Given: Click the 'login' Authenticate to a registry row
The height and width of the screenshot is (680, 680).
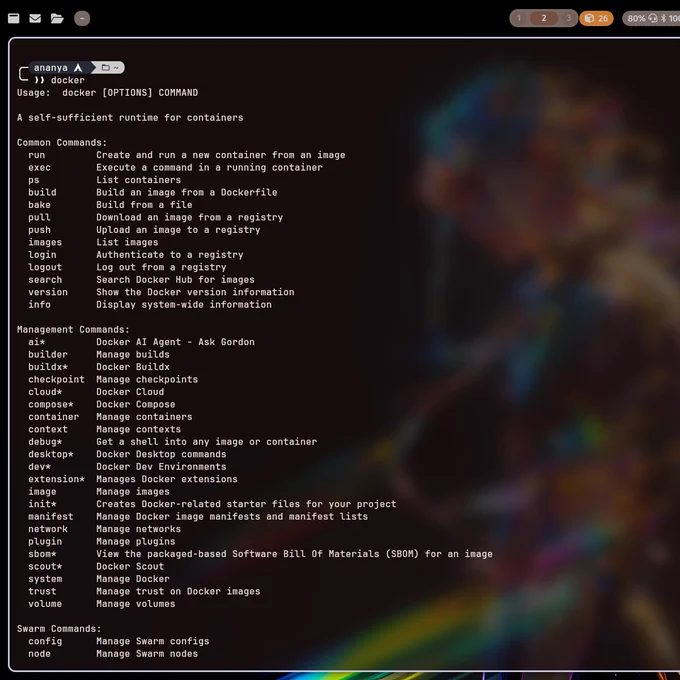Looking at the screenshot, I should click(136, 255).
